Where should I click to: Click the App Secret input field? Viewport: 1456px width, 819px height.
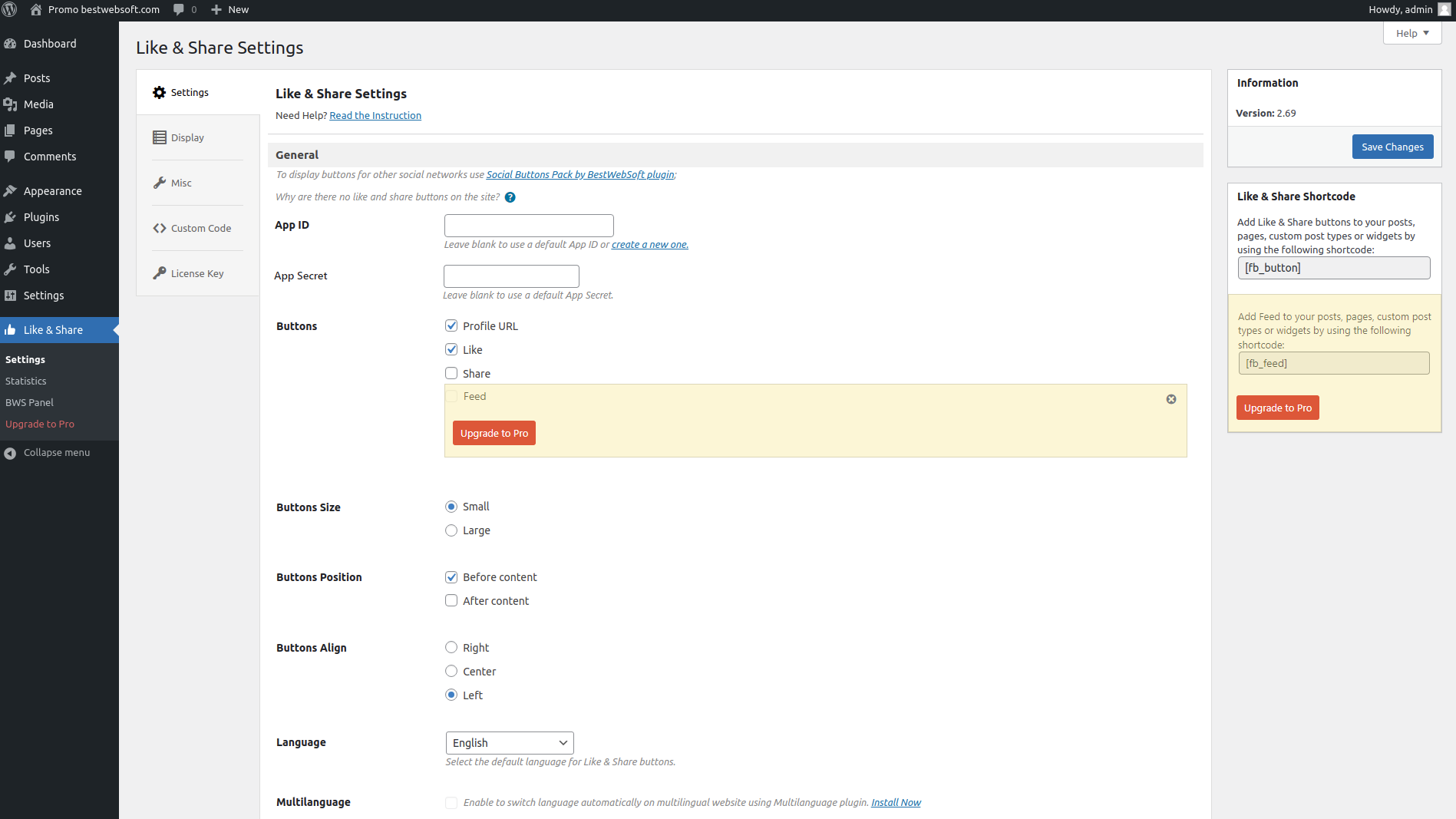click(511, 276)
